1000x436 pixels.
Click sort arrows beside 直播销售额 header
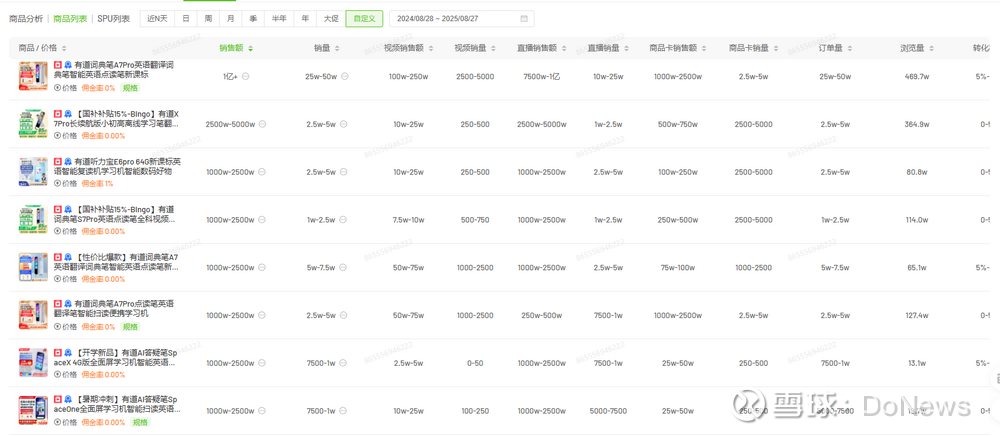[x=564, y=48]
